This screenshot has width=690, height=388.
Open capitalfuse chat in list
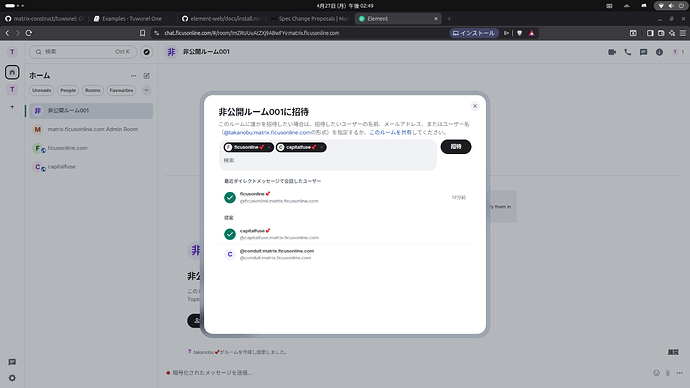91,167
